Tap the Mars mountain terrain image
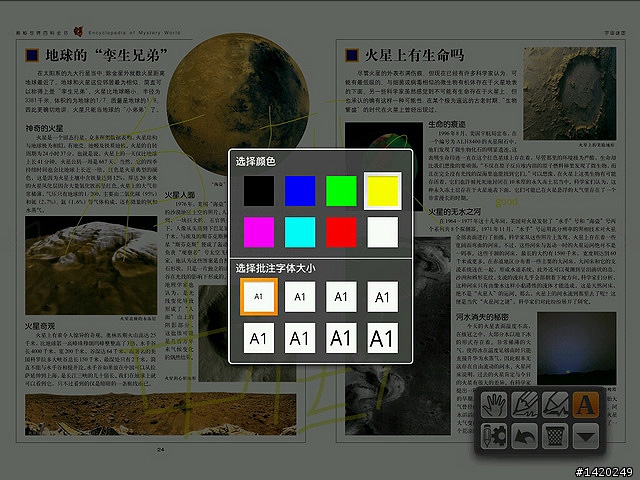This screenshot has height=480, width=640. click(91, 265)
